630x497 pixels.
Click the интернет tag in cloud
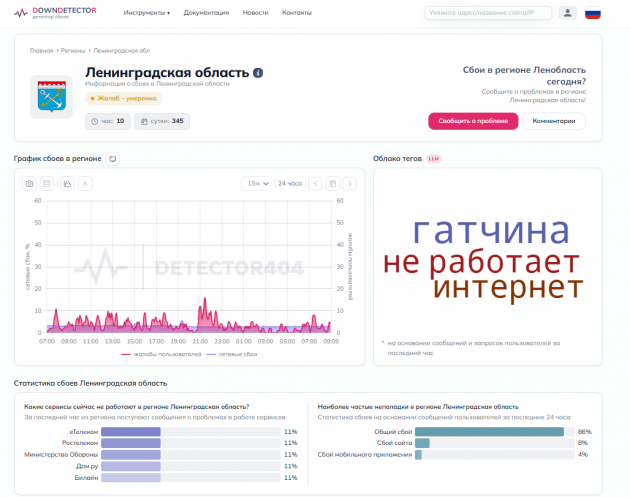coord(508,288)
